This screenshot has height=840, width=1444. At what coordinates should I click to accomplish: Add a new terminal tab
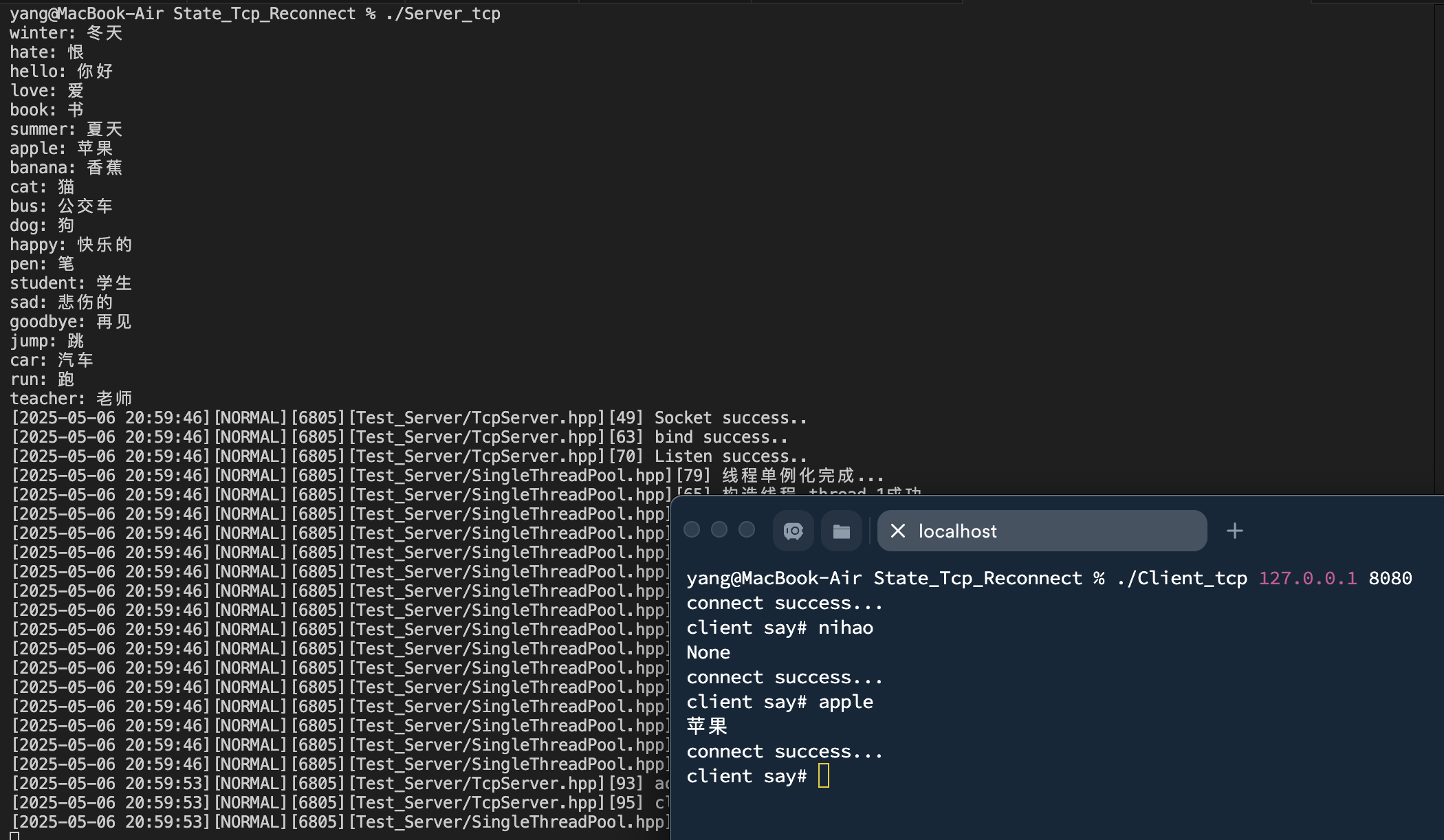point(1234,531)
